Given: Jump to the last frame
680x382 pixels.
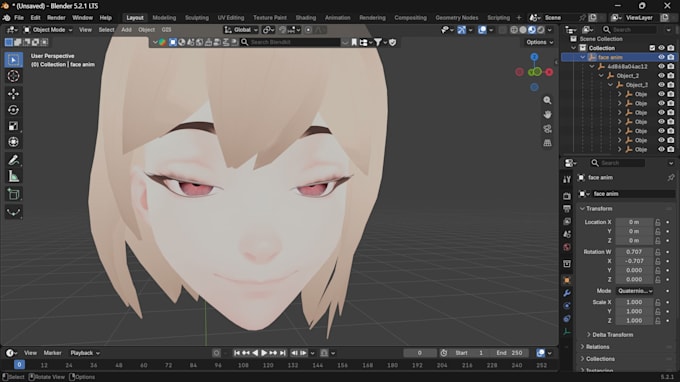Looking at the screenshot, I should [x=283, y=353].
